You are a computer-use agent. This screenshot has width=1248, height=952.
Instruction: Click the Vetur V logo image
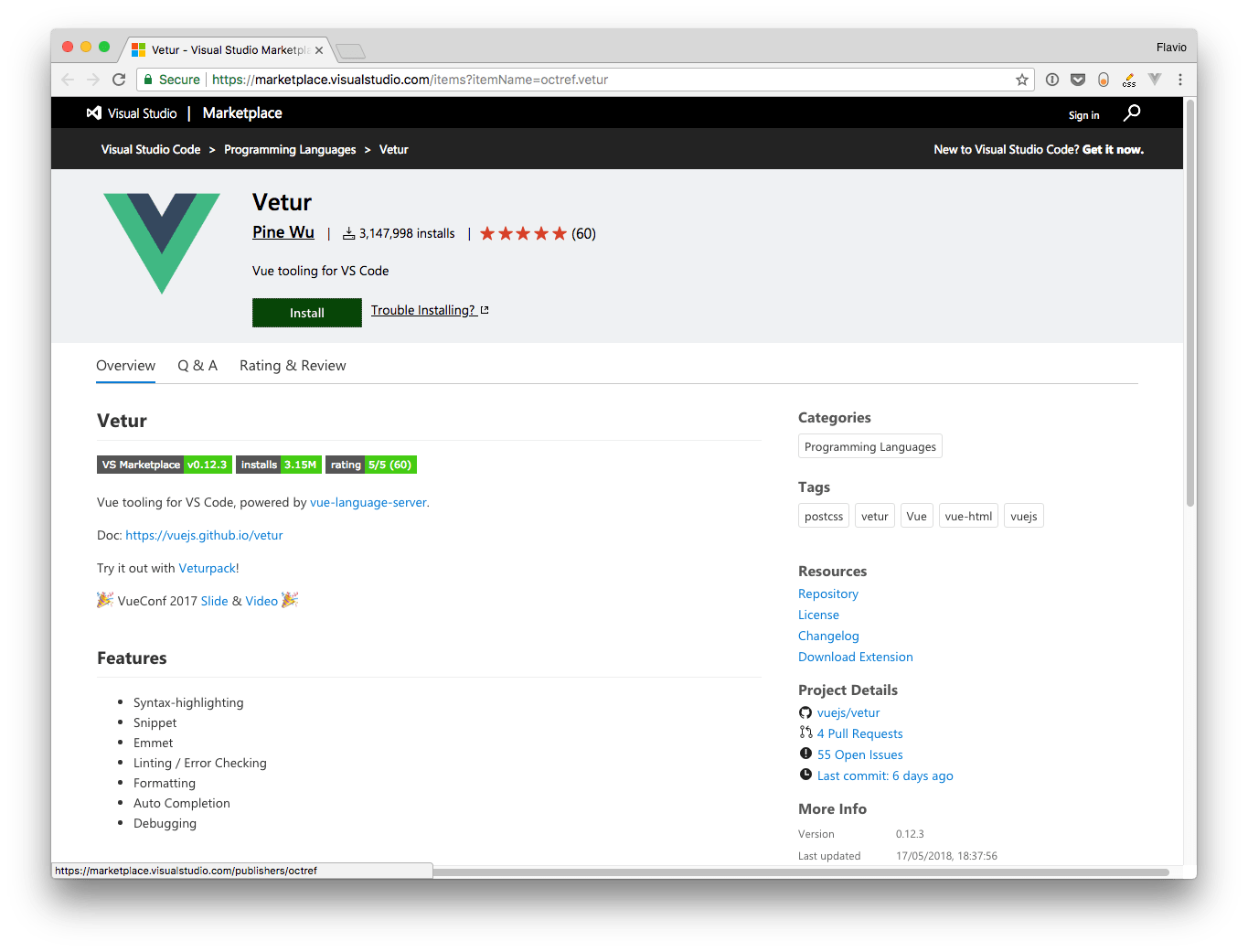pos(162,243)
